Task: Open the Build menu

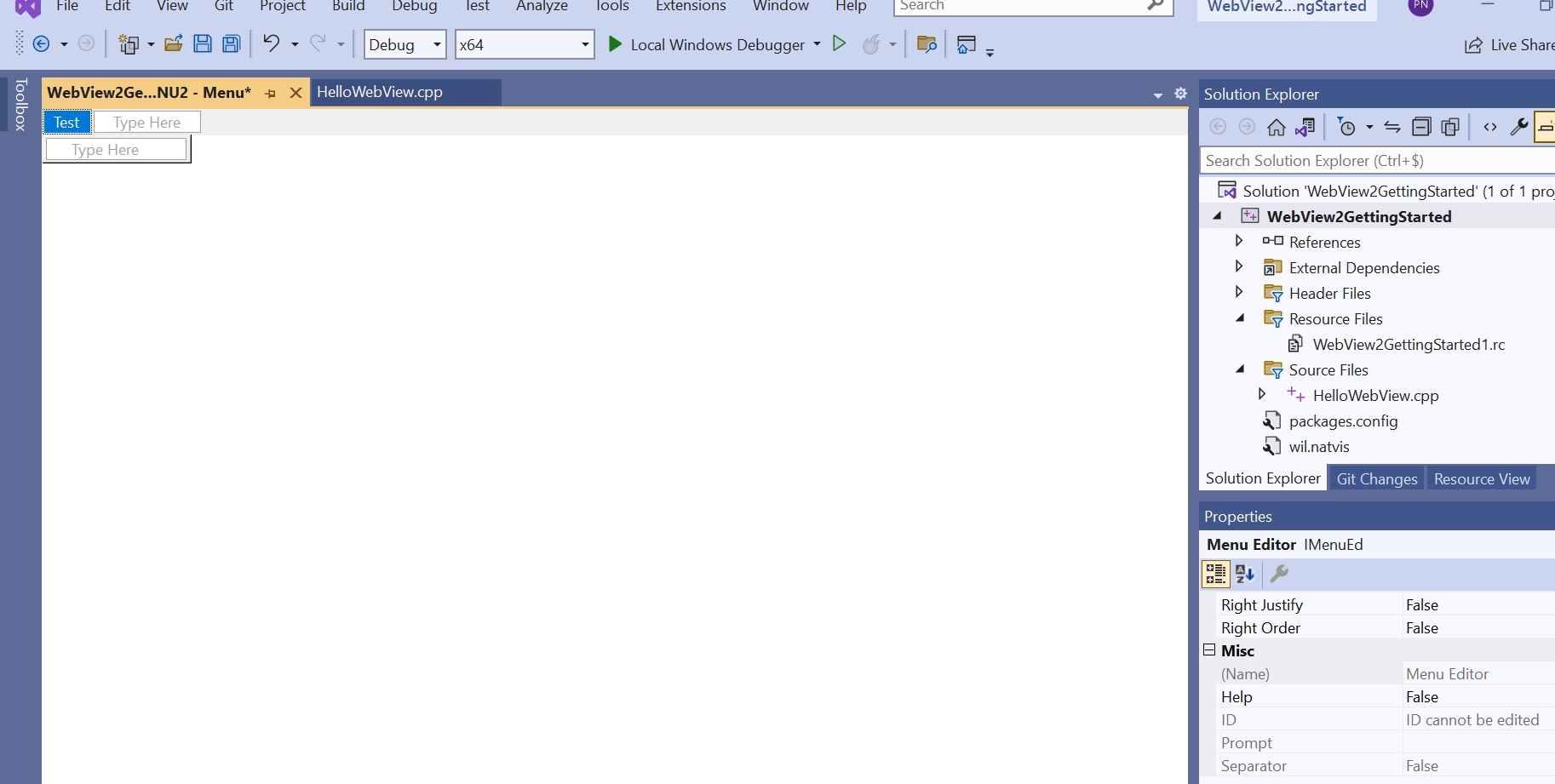Action: point(348,6)
